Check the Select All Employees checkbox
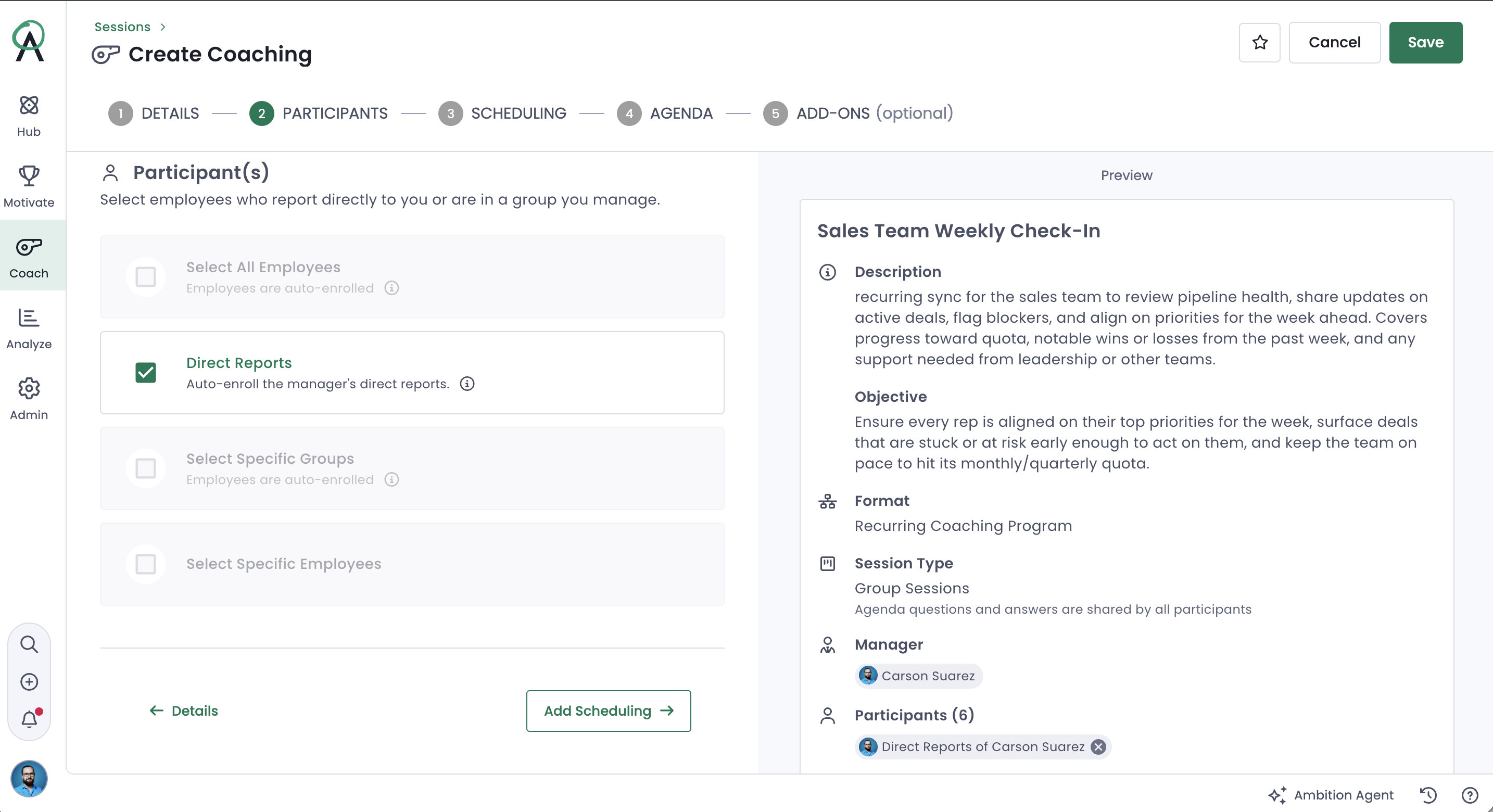This screenshot has width=1493, height=812. click(x=145, y=277)
